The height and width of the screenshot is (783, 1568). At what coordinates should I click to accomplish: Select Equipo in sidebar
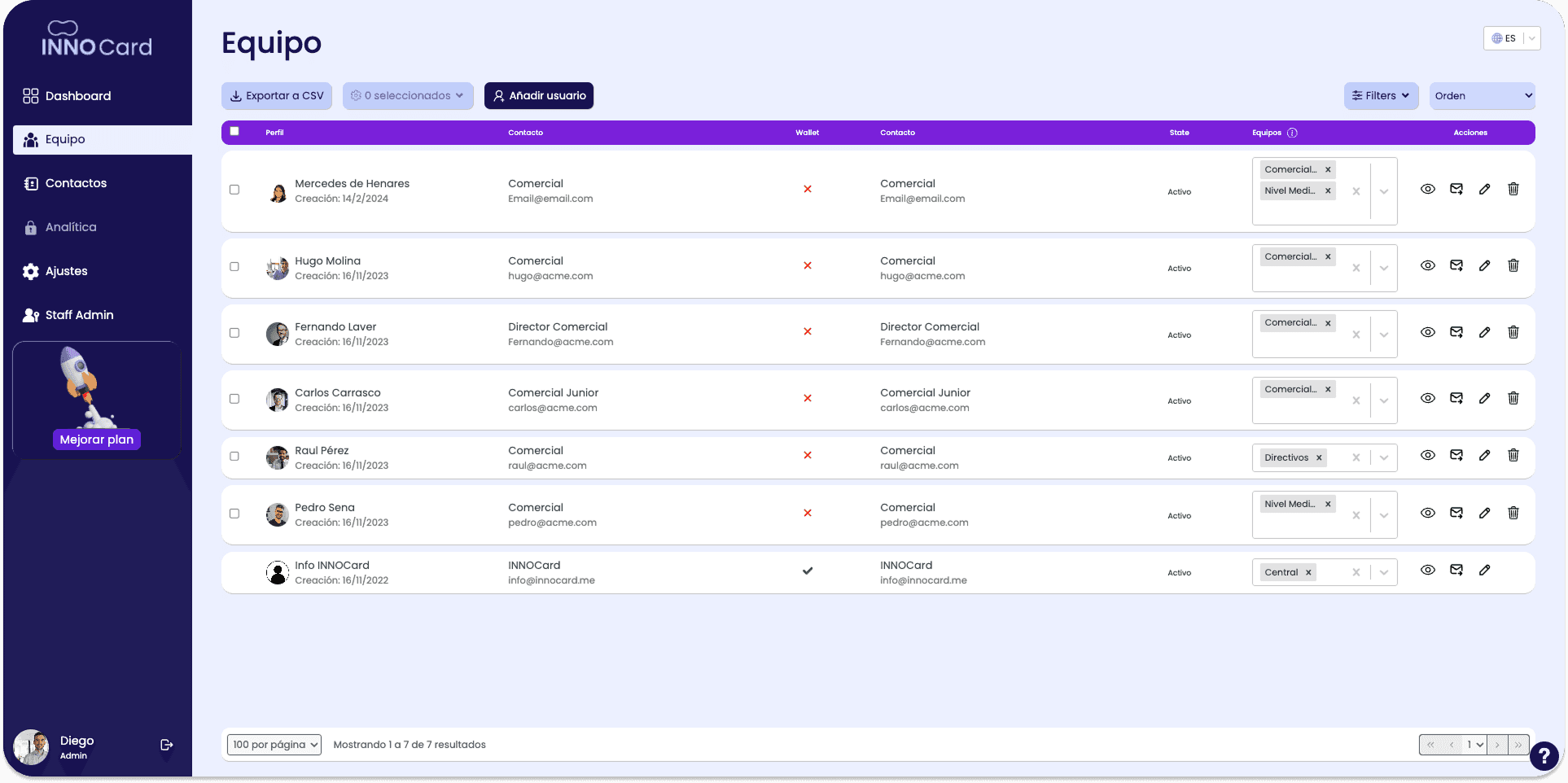(x=103, y=139)
